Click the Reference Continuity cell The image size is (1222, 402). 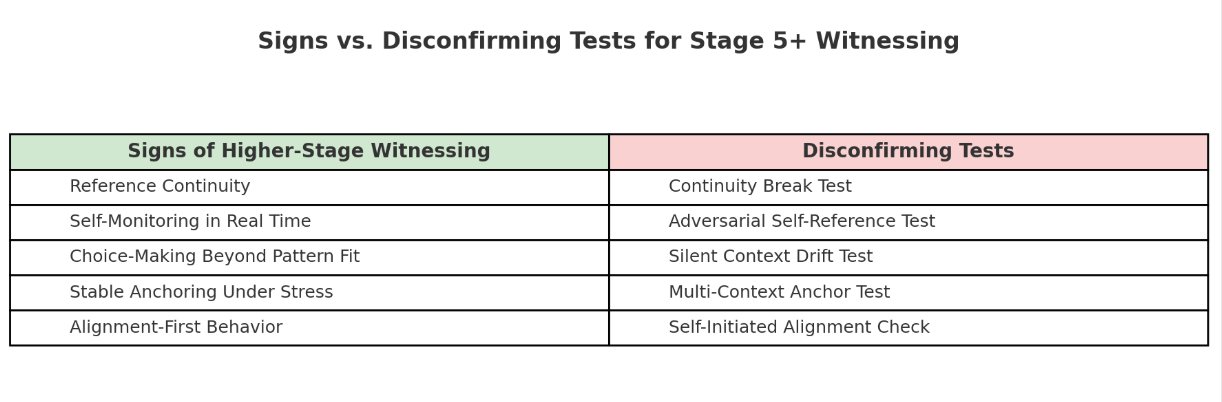point(160,187)
